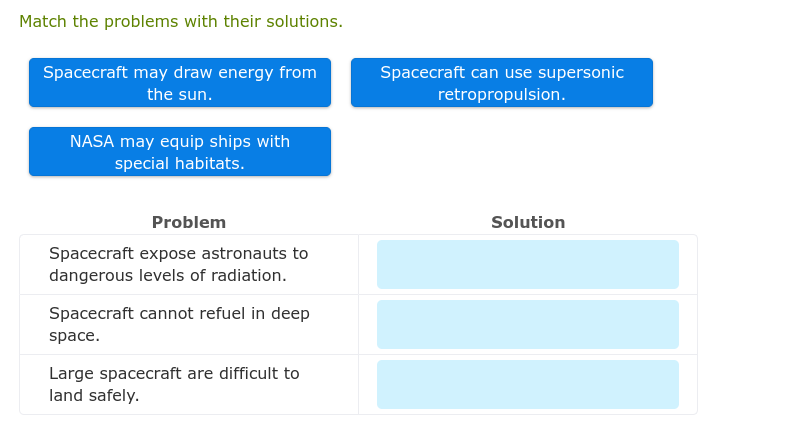The width and height of the screenshot is (788, 422).
Task: Choose the special habitats solution tile
Action: point(180,152)
